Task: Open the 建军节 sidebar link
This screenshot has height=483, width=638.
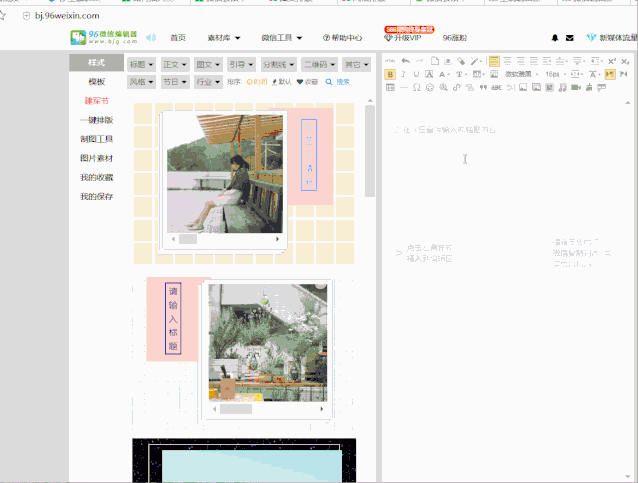Action: 96,101
